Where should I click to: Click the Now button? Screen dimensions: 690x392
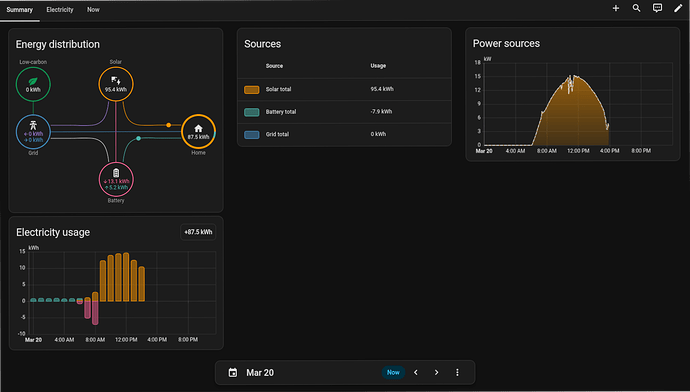[x=393, y=372]
